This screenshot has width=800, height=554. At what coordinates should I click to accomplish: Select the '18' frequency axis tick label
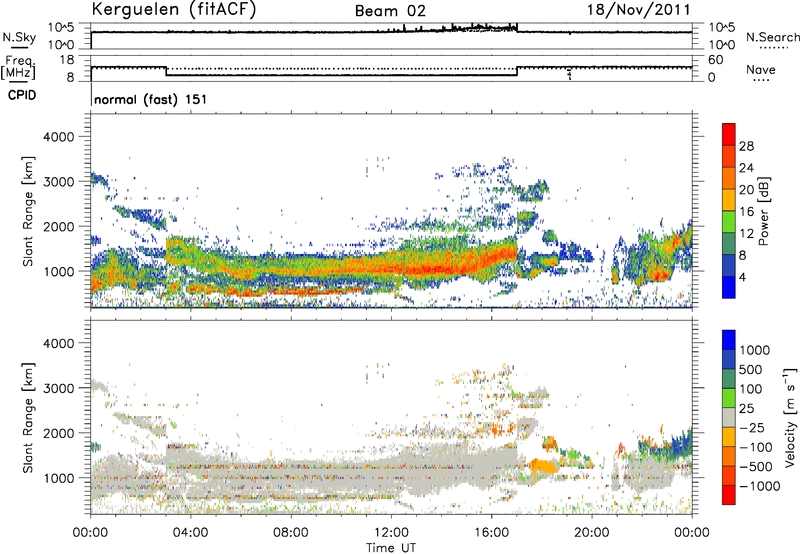click(x=67, y=60)
